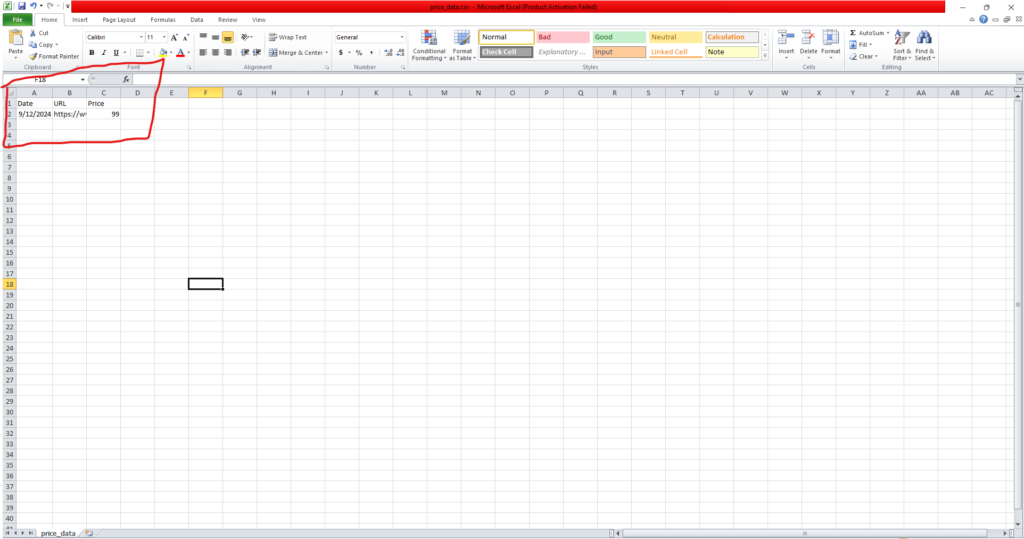Expand the Merge & Center dropdown arrow
The image size is (1024, 539).
coord(327,52)
